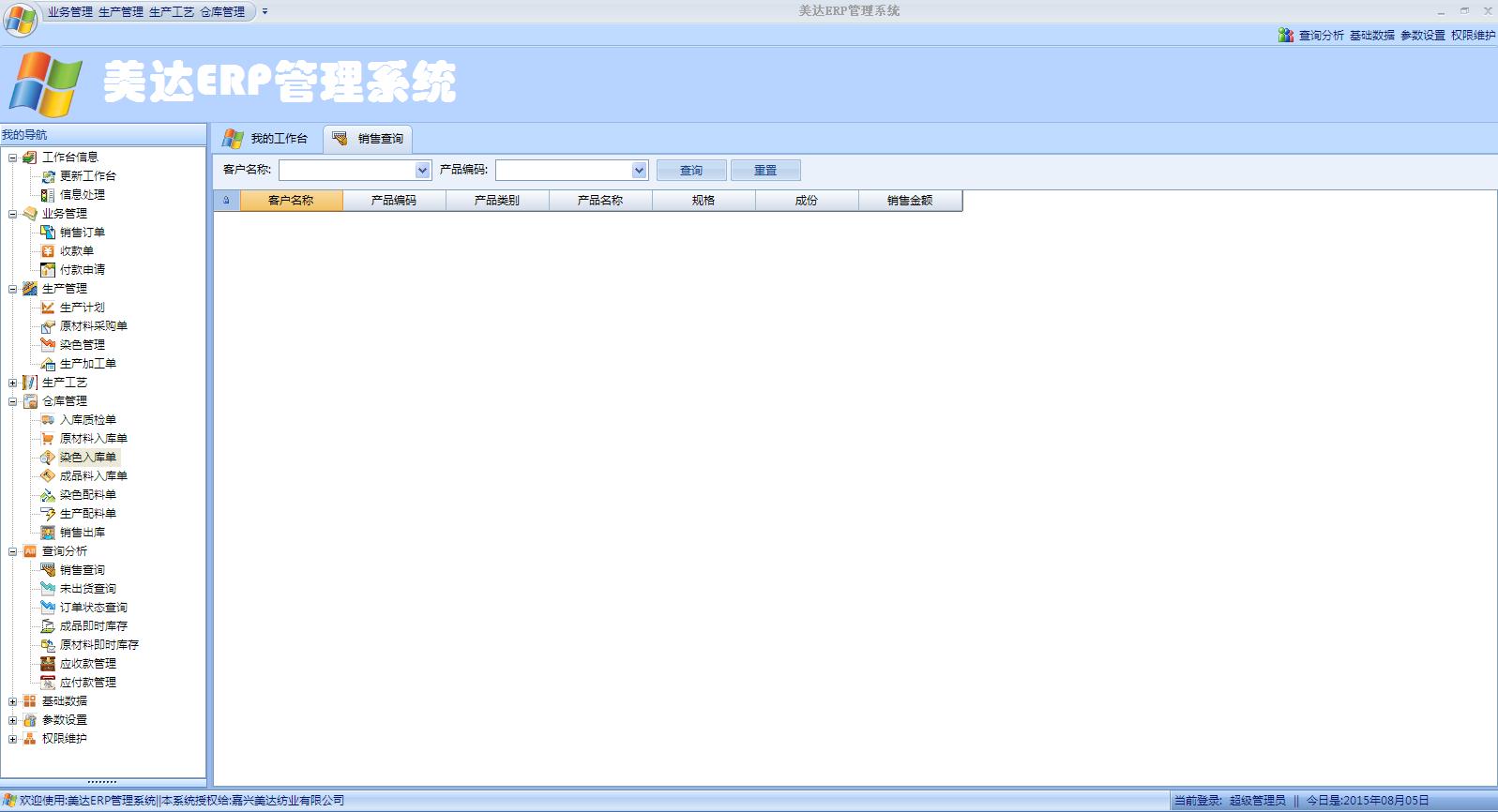Click the 销售查询 icon in navigation tree
The image size is (1498, 812).
[48, 570]
